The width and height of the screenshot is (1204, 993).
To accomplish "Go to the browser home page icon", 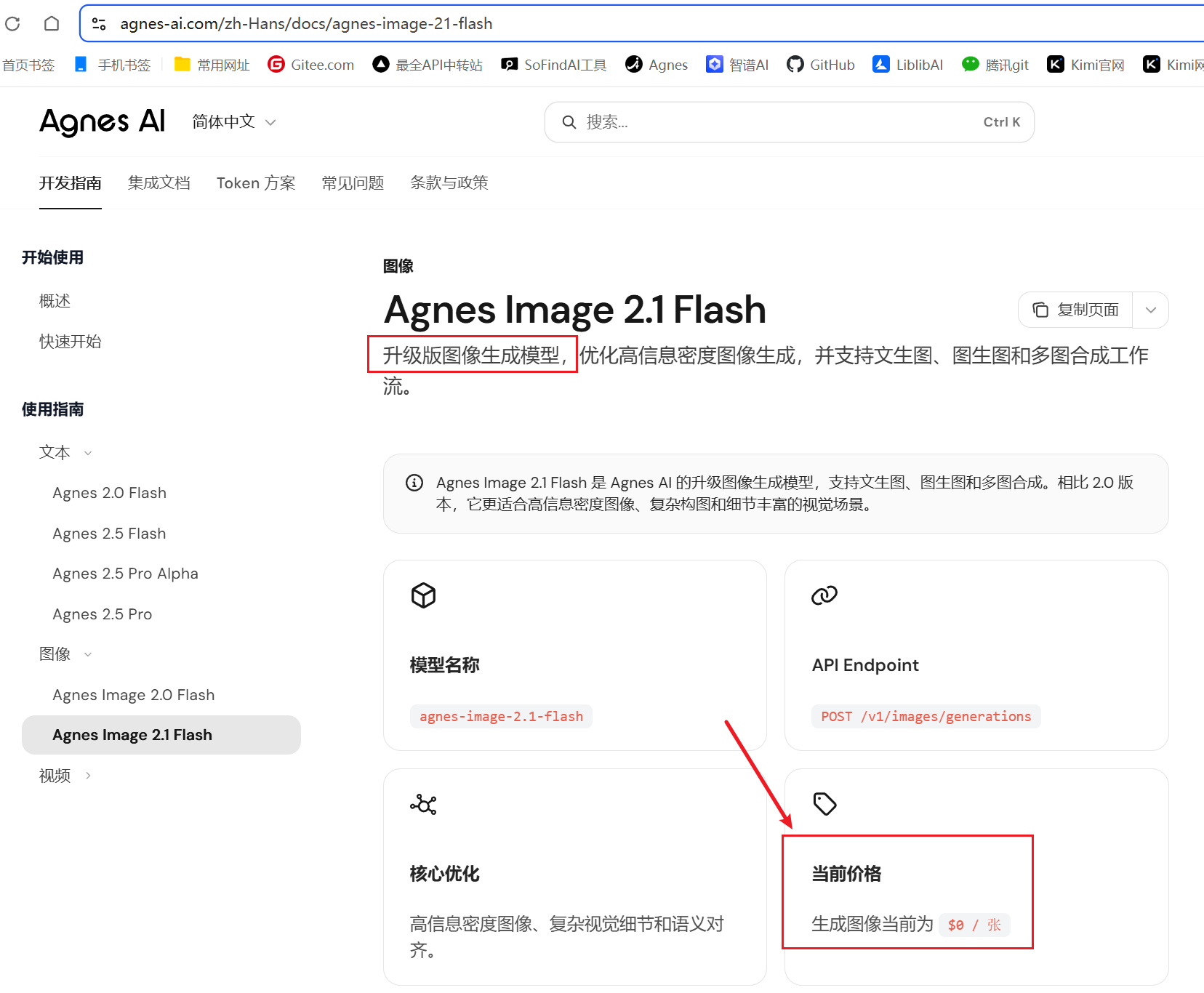I will (52, 24).
